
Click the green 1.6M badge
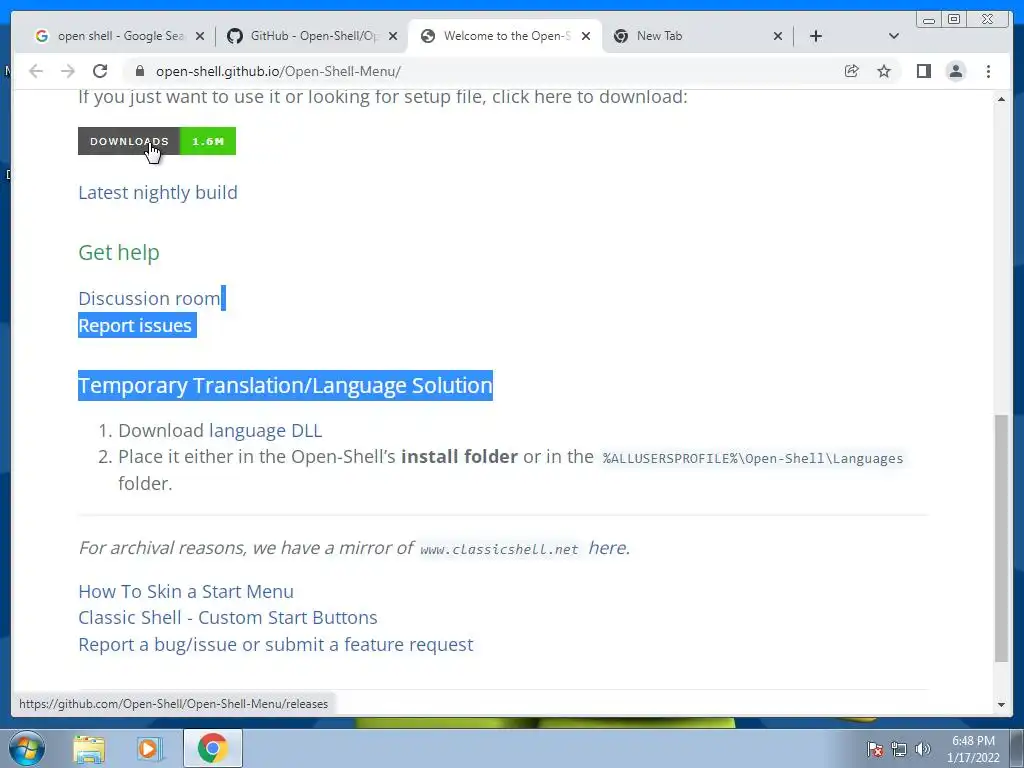click(x=208, y=141)
